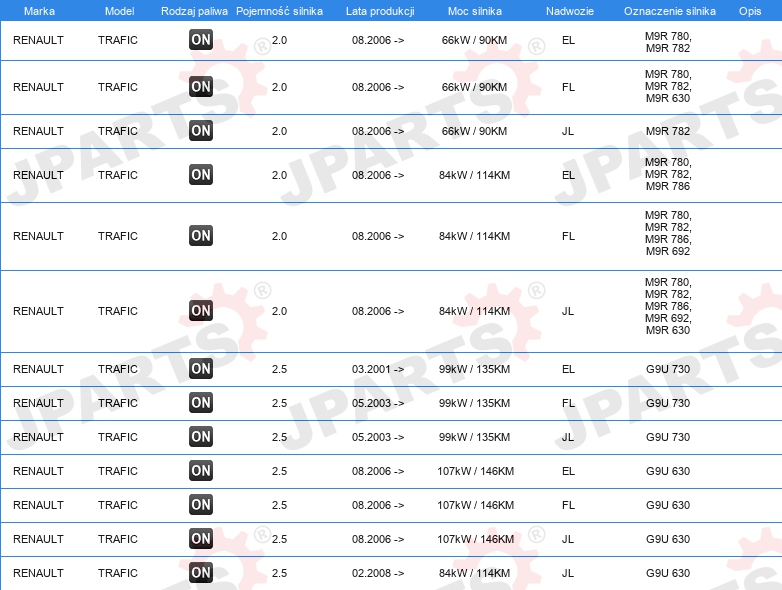The image size is (782, 590).
Task: Click body code 'FL' in the 2.0 84kW row
Action: tap(569, 236)
